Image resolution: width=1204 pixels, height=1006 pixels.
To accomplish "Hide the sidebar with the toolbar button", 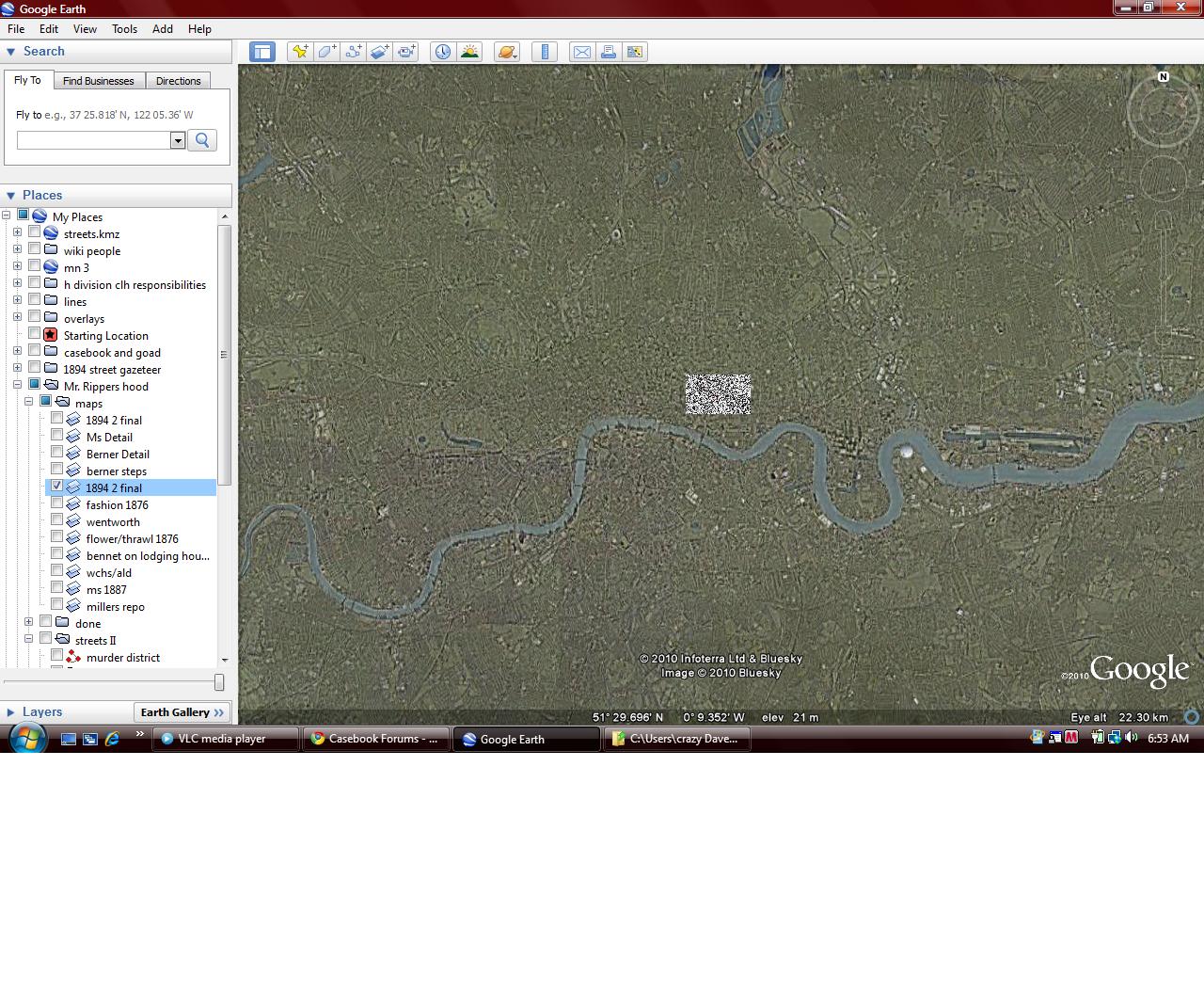I will click(x=262, y=52).
